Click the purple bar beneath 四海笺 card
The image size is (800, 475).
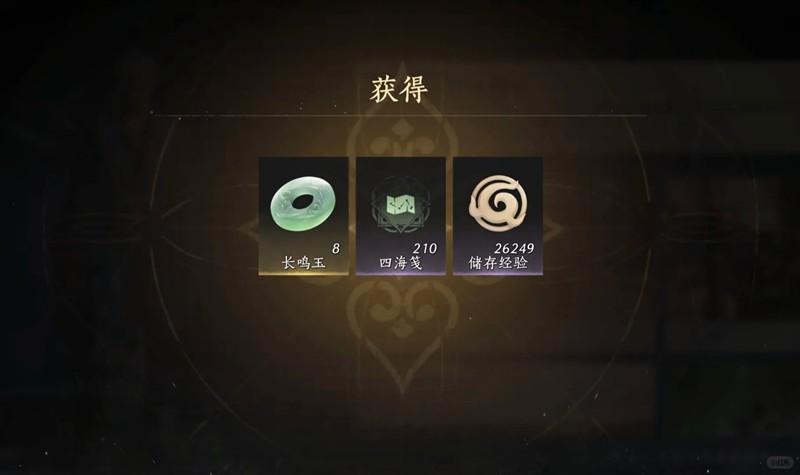coord(401,273)
